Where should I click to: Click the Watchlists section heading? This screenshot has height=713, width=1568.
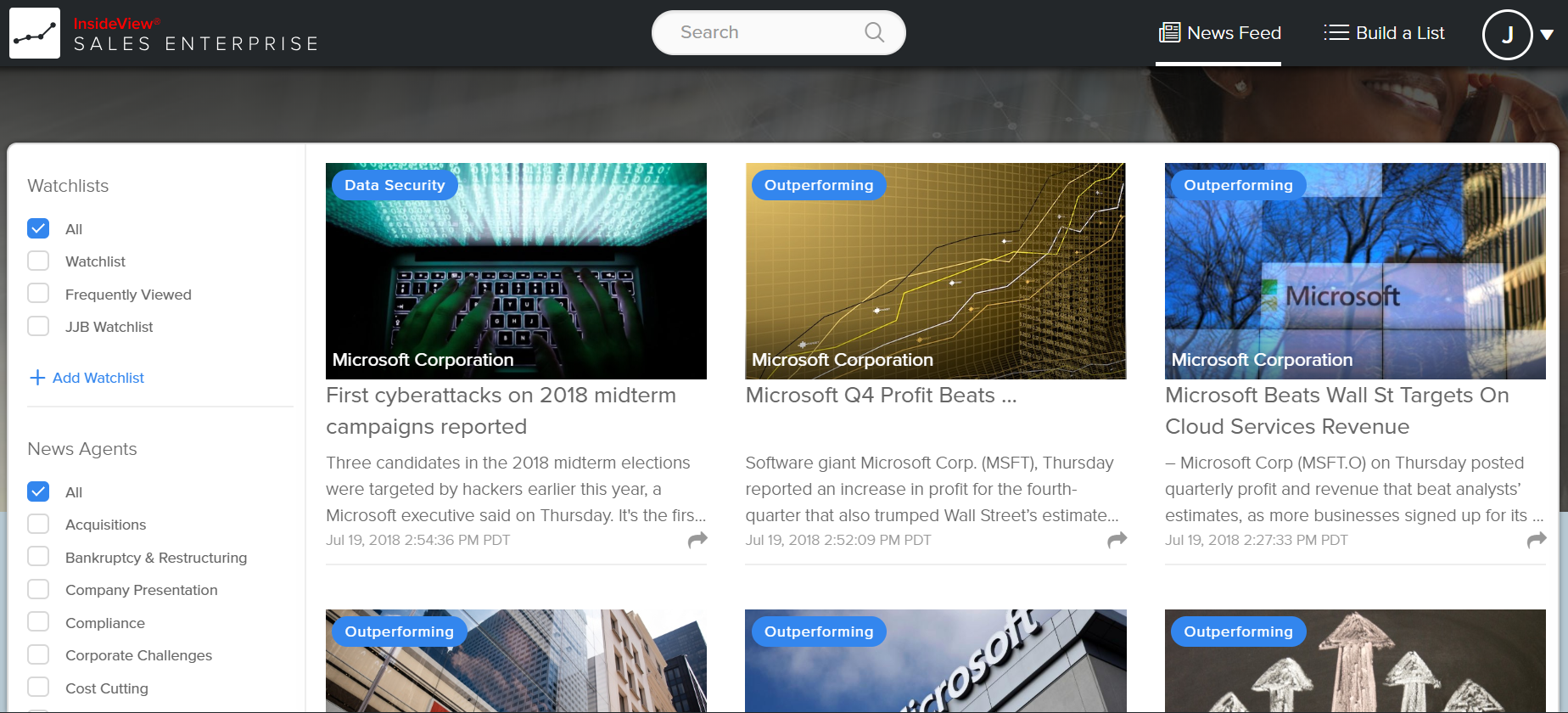pos(68,186)
